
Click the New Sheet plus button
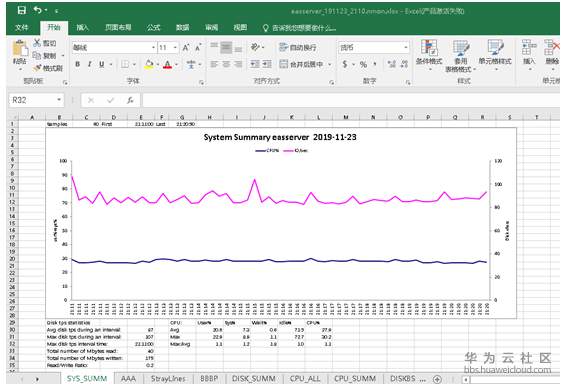point(437,379)
